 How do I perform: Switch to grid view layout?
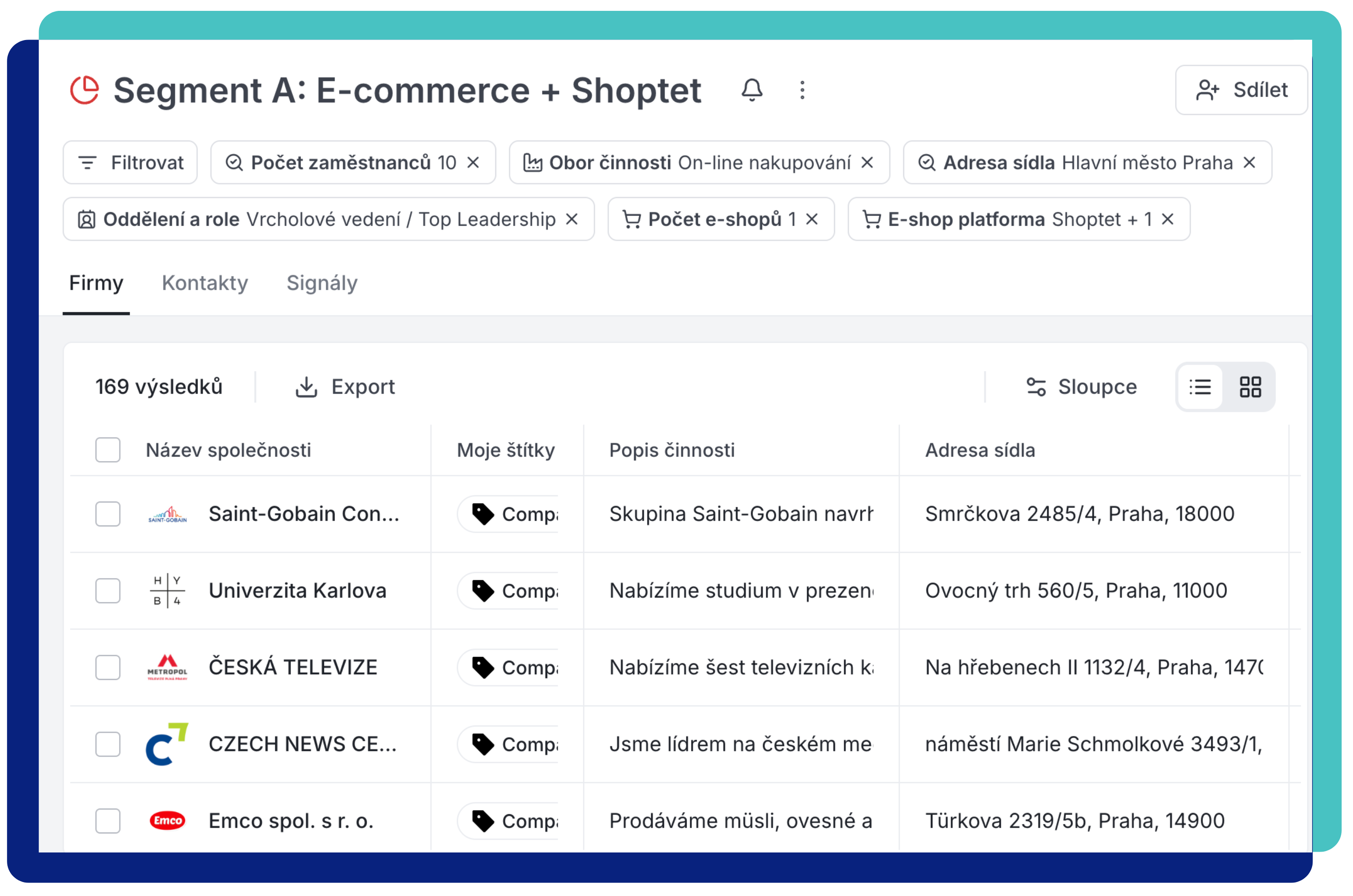[1251, 387]
